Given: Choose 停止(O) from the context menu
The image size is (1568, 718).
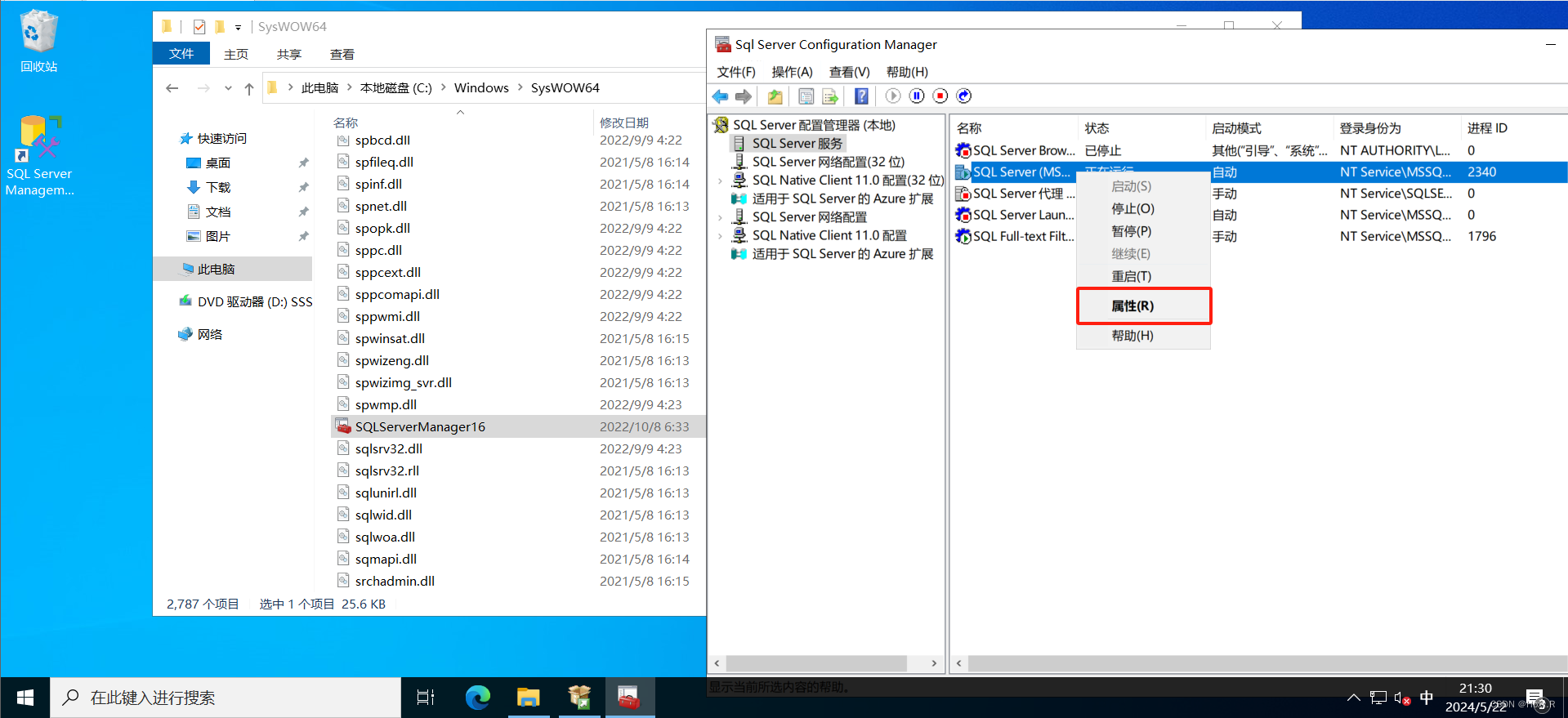Looking at the screenshot, I should point(1143,209).
